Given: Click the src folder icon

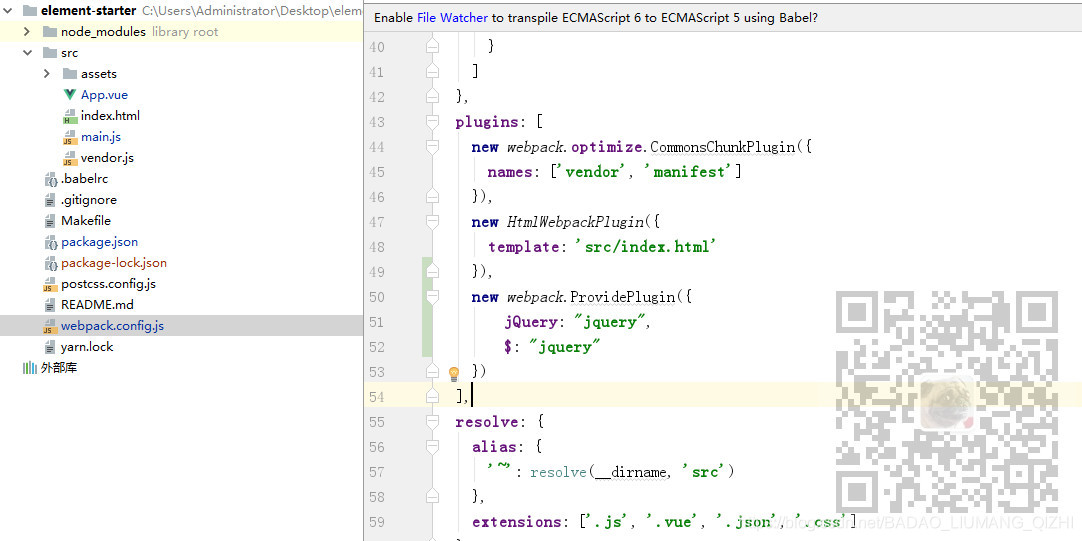Looking at the screenshot, I should click(50, 52).
